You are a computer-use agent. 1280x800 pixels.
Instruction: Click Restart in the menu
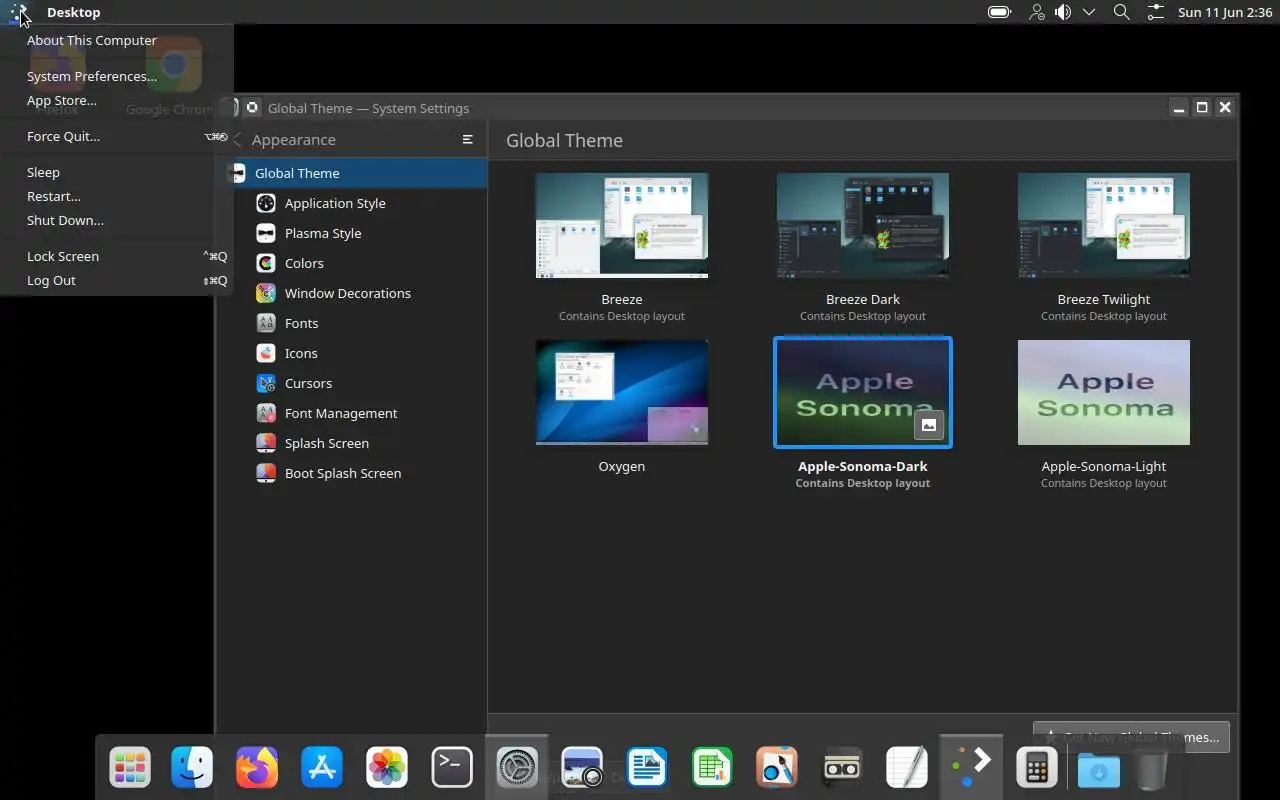[x=117, y=196]
